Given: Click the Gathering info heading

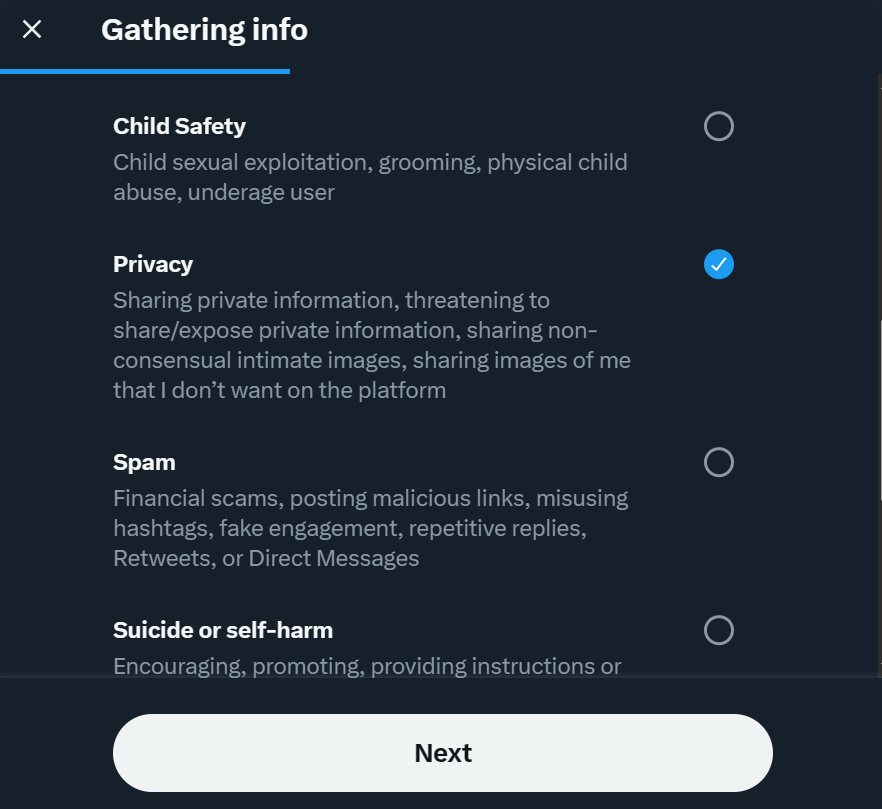Looking at the screenshot, I should click(204, 30).
